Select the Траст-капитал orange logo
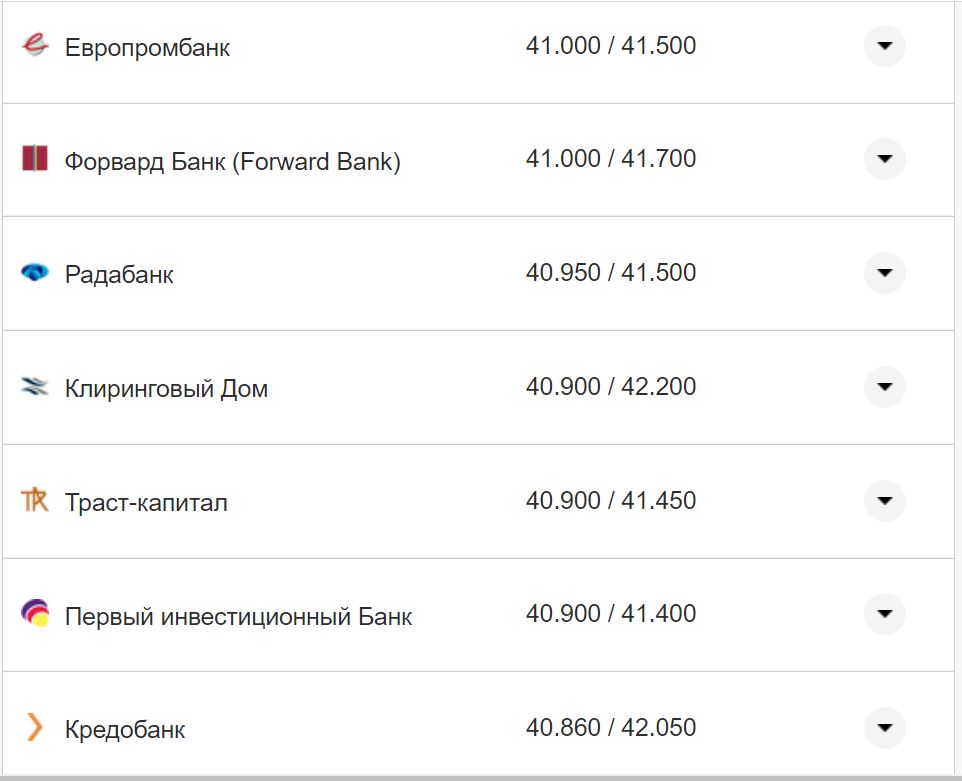This screenshot has height=781, width=962. [x=34, y=500]
